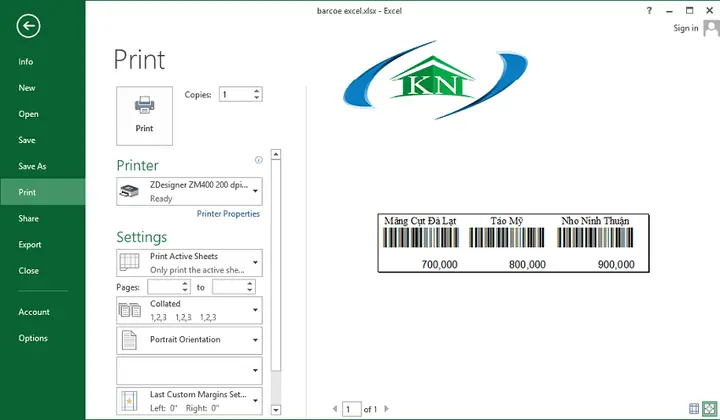Click 'Táo Mỹ' label in preview
This screenshot has width=720, height=420.
click(x=506, y=221)
